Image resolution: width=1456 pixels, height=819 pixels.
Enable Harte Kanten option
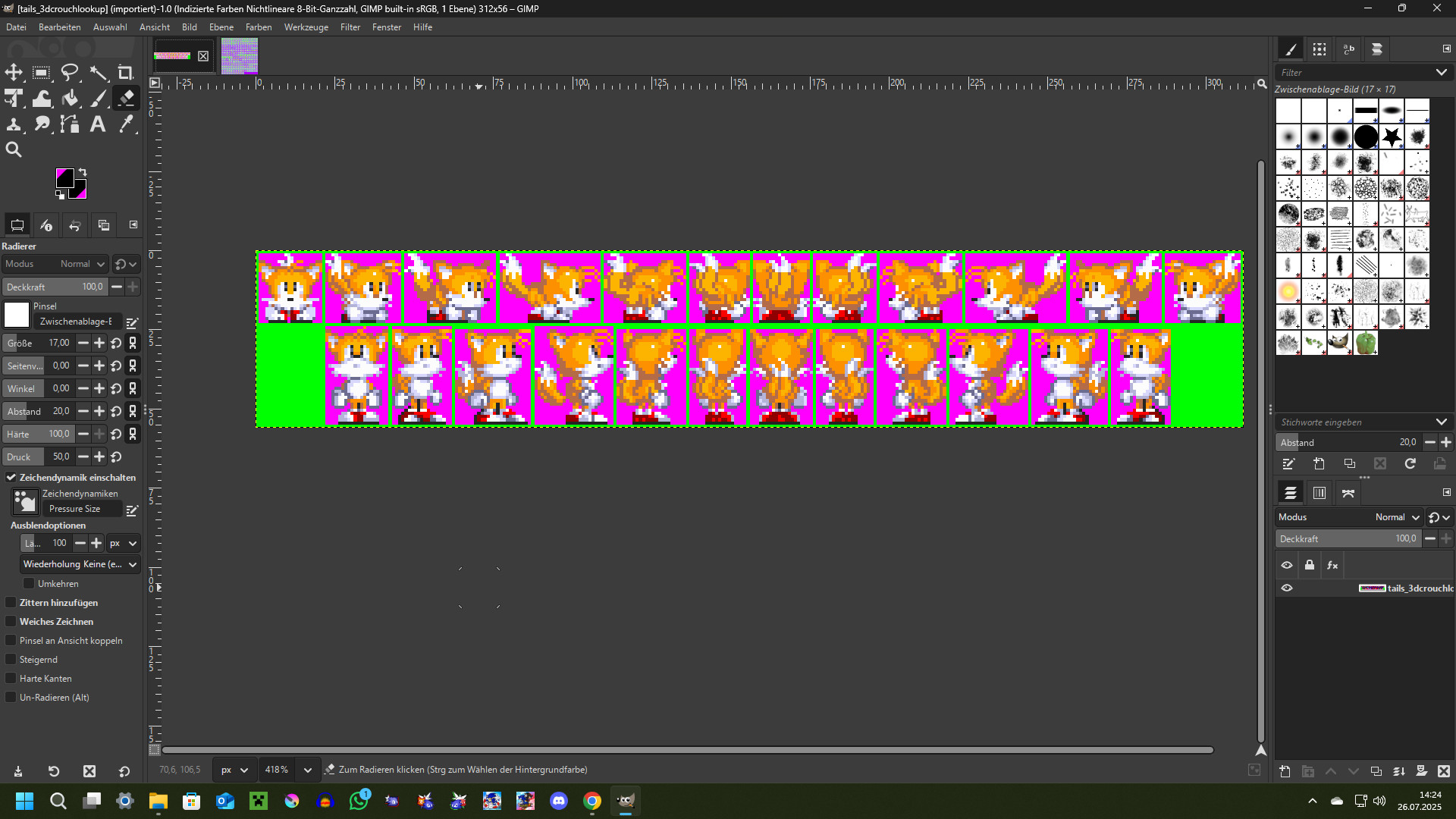tap(11, 678)
